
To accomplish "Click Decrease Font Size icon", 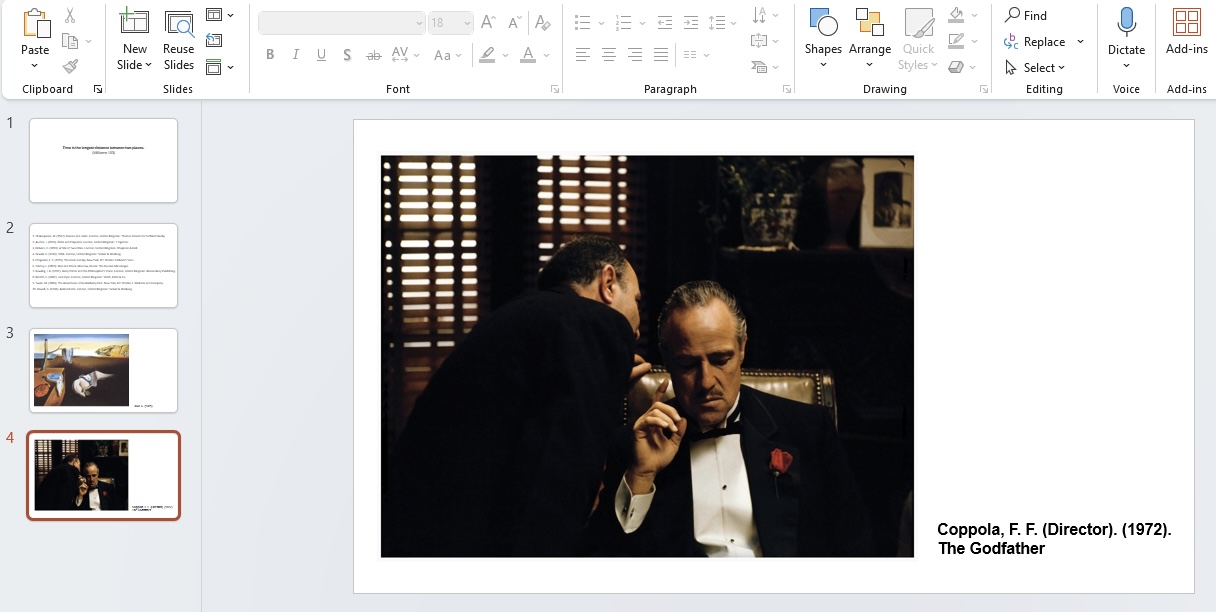I will coord(515,22).
